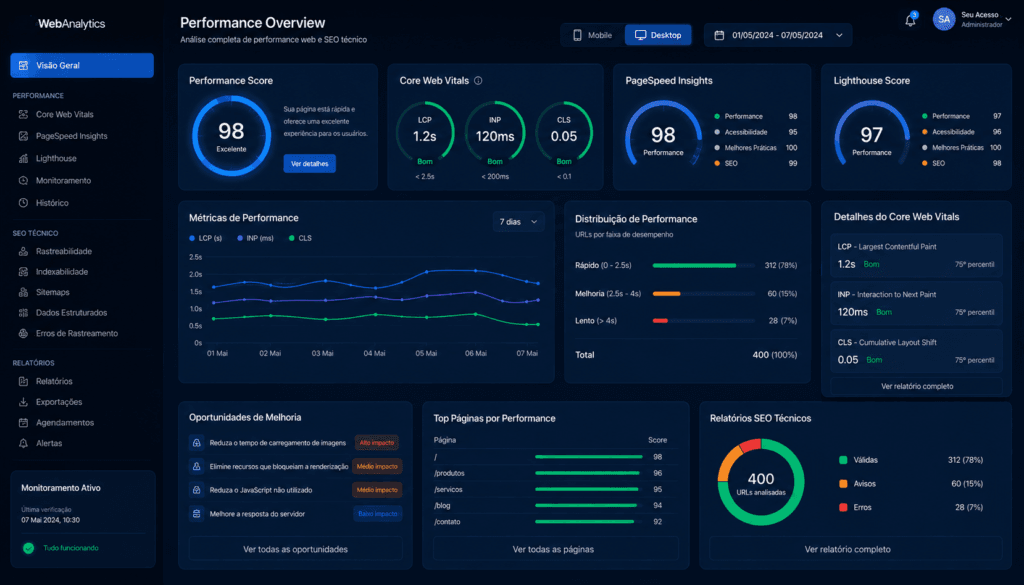
Task: Click icon beside render-blocking resources opportunity
Action: [x=197, y=466]
